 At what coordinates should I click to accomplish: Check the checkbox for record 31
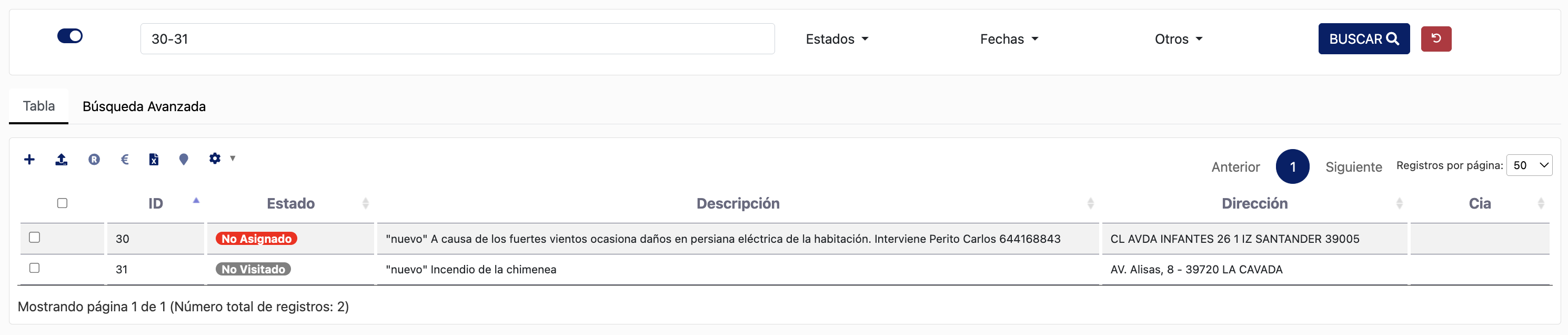(35, 268)
